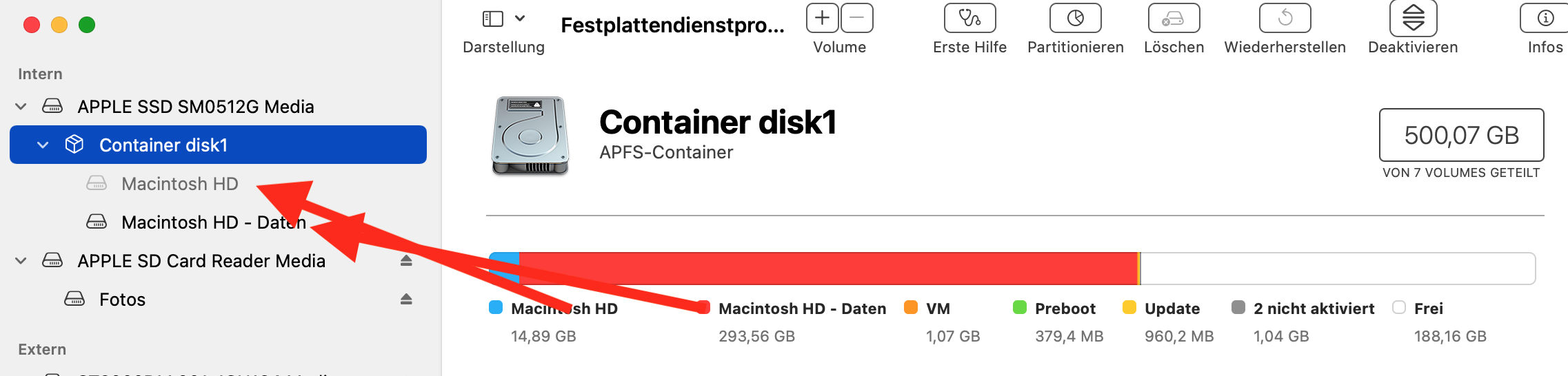Screen dimensions: 1568x376
Task: Select Macintosh HD in the sidebar
Action: (x=179, y=184)
